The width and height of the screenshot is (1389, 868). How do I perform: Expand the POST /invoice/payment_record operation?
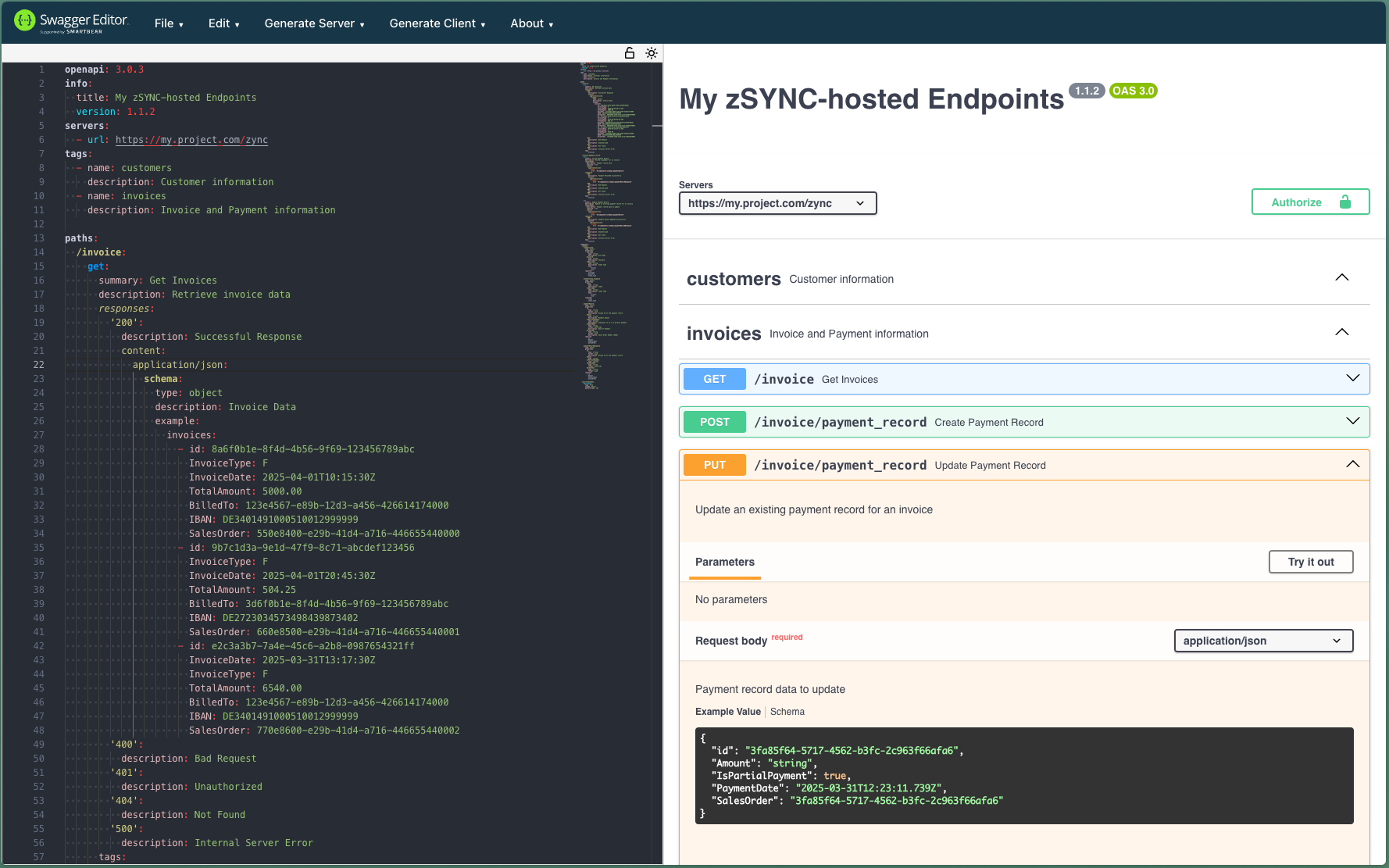pyautogui.click(x=1352, y=421)
